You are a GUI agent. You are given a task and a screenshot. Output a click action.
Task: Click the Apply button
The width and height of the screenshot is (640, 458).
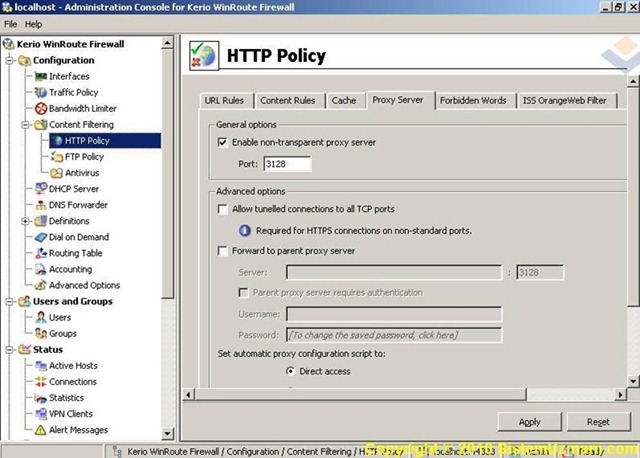tap(530, 422)
